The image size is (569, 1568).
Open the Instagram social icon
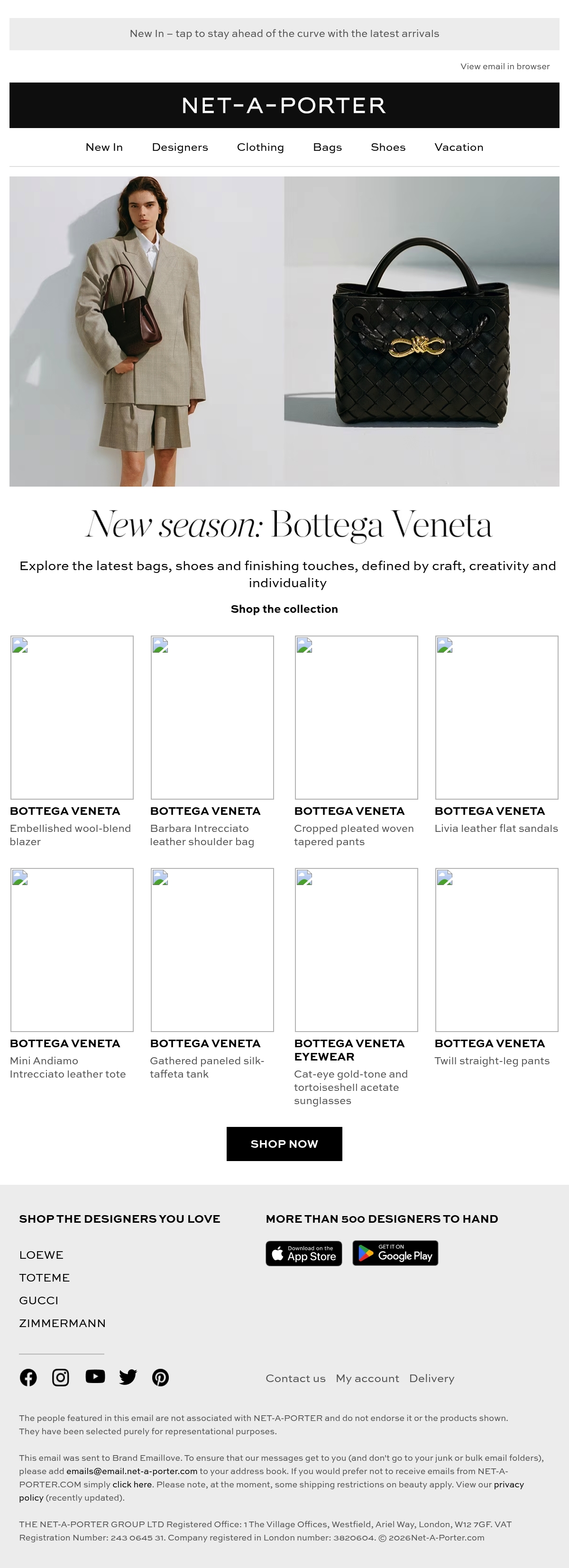(x=60, y=1377)
